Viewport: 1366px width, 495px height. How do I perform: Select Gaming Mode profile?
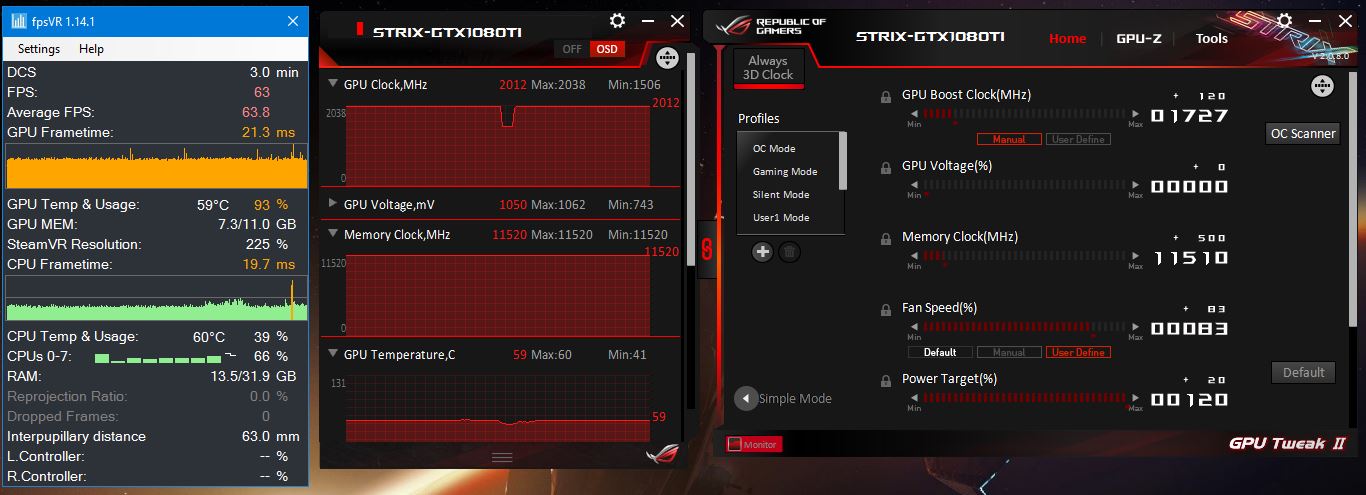click(785, 172)
